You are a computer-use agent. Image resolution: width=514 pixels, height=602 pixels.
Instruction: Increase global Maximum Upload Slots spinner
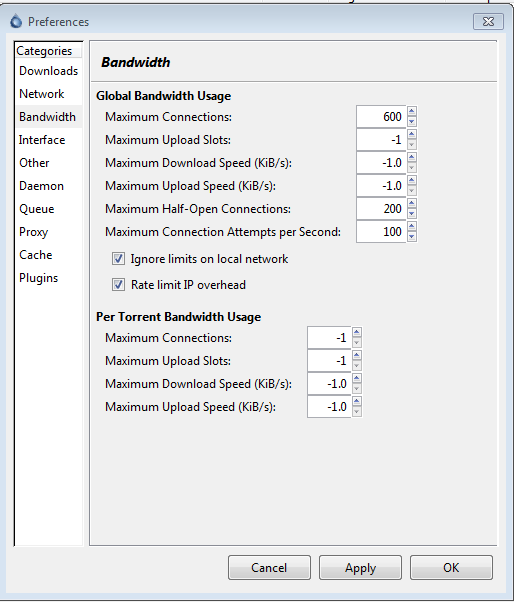412,134
